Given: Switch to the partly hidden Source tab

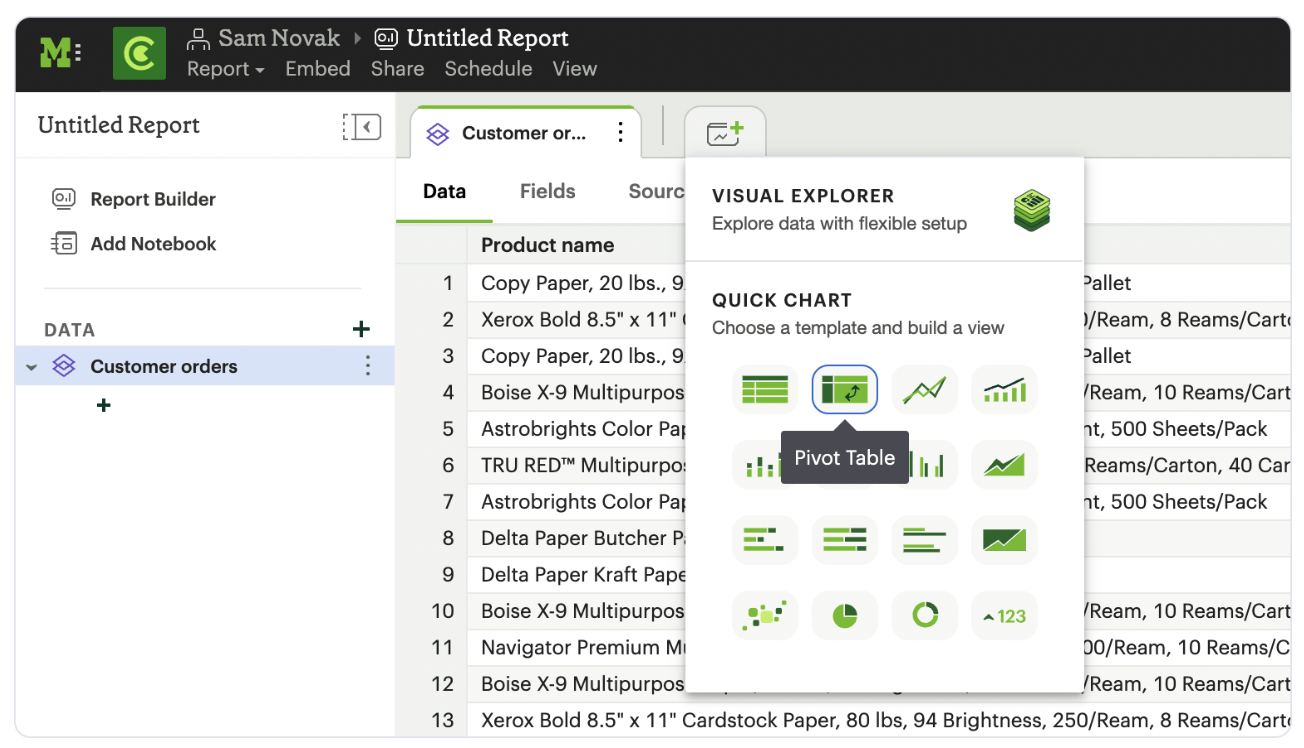Looking at the screenshot, I should point(656,191).
